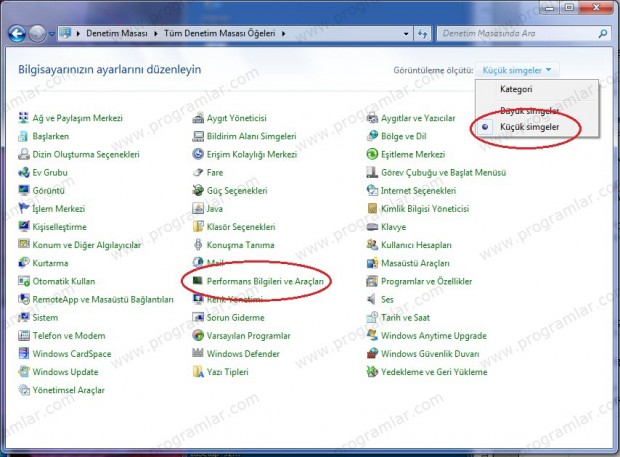Choose Büyük simgeler from the view menu
620x457 pixels.
point(529,111)
